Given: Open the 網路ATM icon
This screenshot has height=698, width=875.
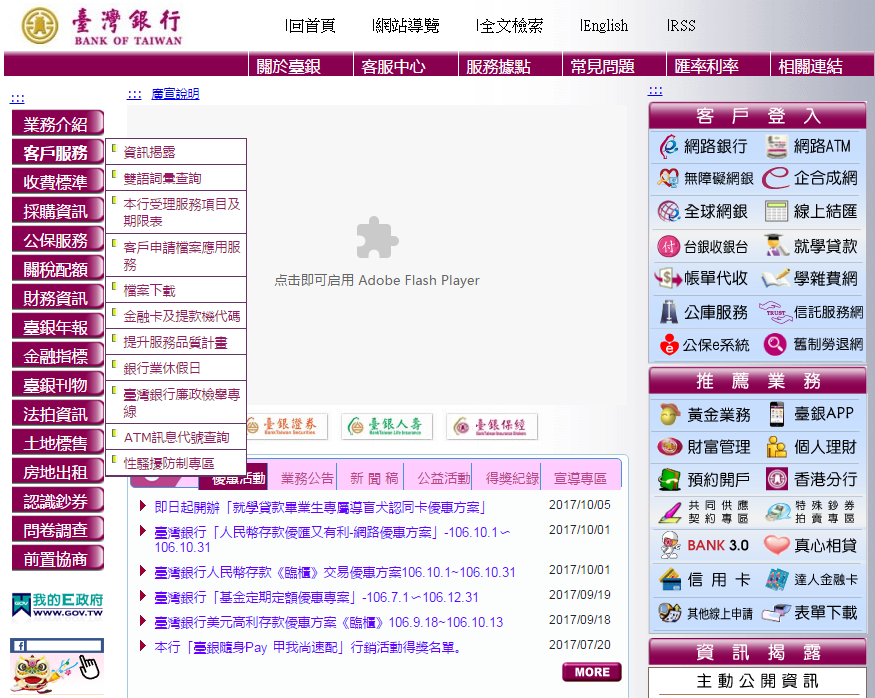Looking at the screenshot, I should 776,146.
